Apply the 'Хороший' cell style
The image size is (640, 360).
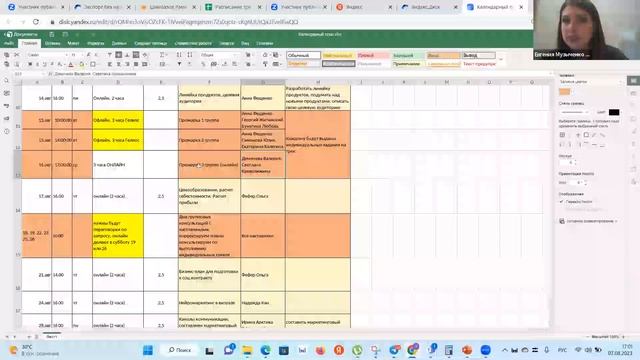point(408,55)
